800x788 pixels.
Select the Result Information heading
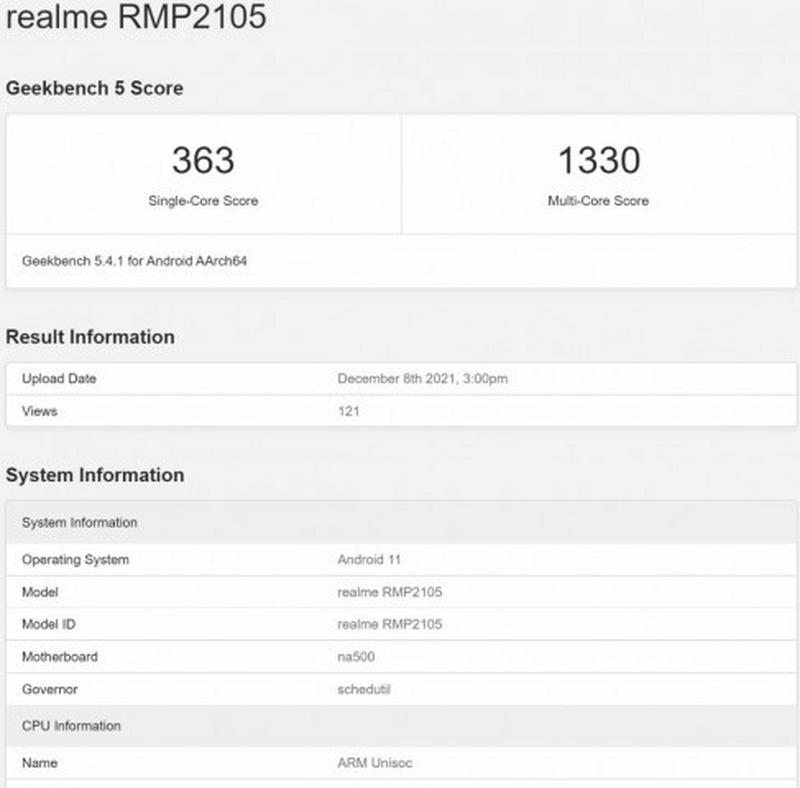point(90,337)
